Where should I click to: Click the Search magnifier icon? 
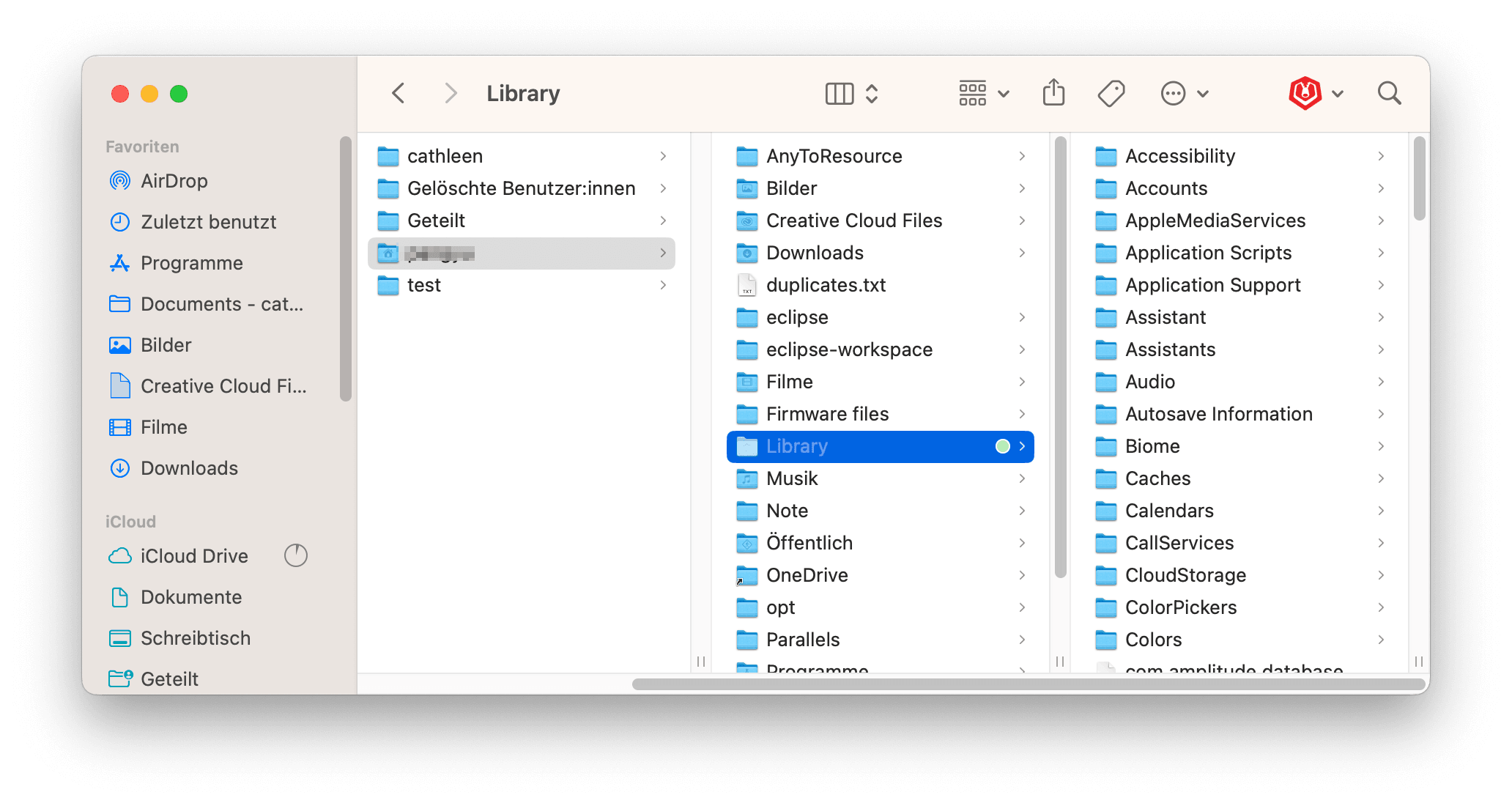pos(1389,93)
